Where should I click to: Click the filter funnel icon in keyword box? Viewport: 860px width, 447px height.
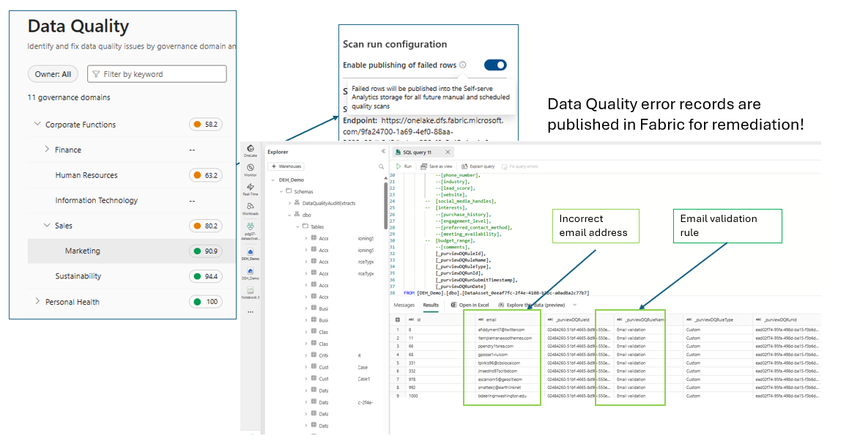point(96,74)
